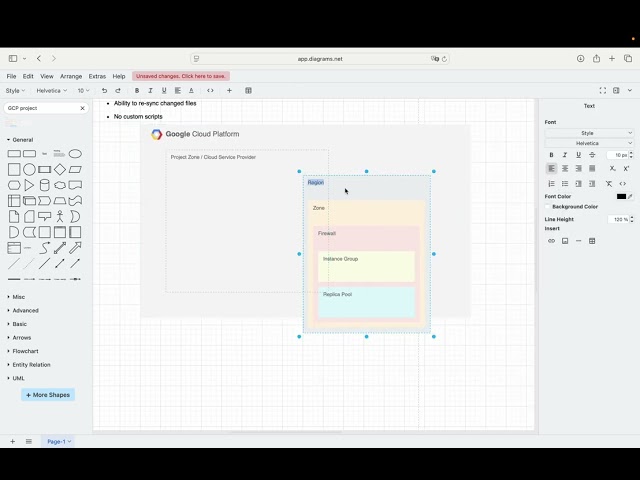
Task: Select the cloud shape in General
Action: point(60,185)
